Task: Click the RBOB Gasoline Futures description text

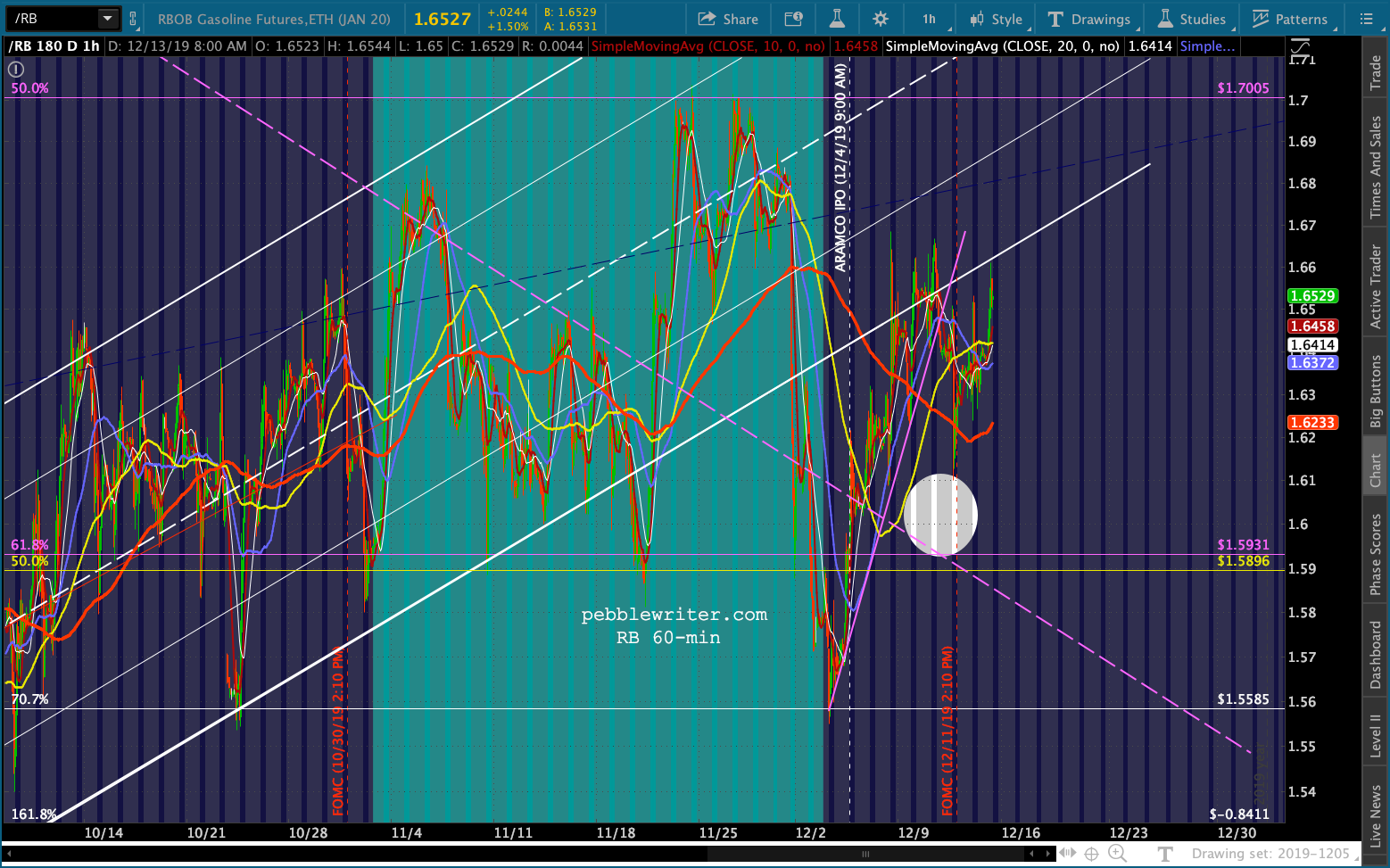Action: pyautogui.click(x=274, y=19)
